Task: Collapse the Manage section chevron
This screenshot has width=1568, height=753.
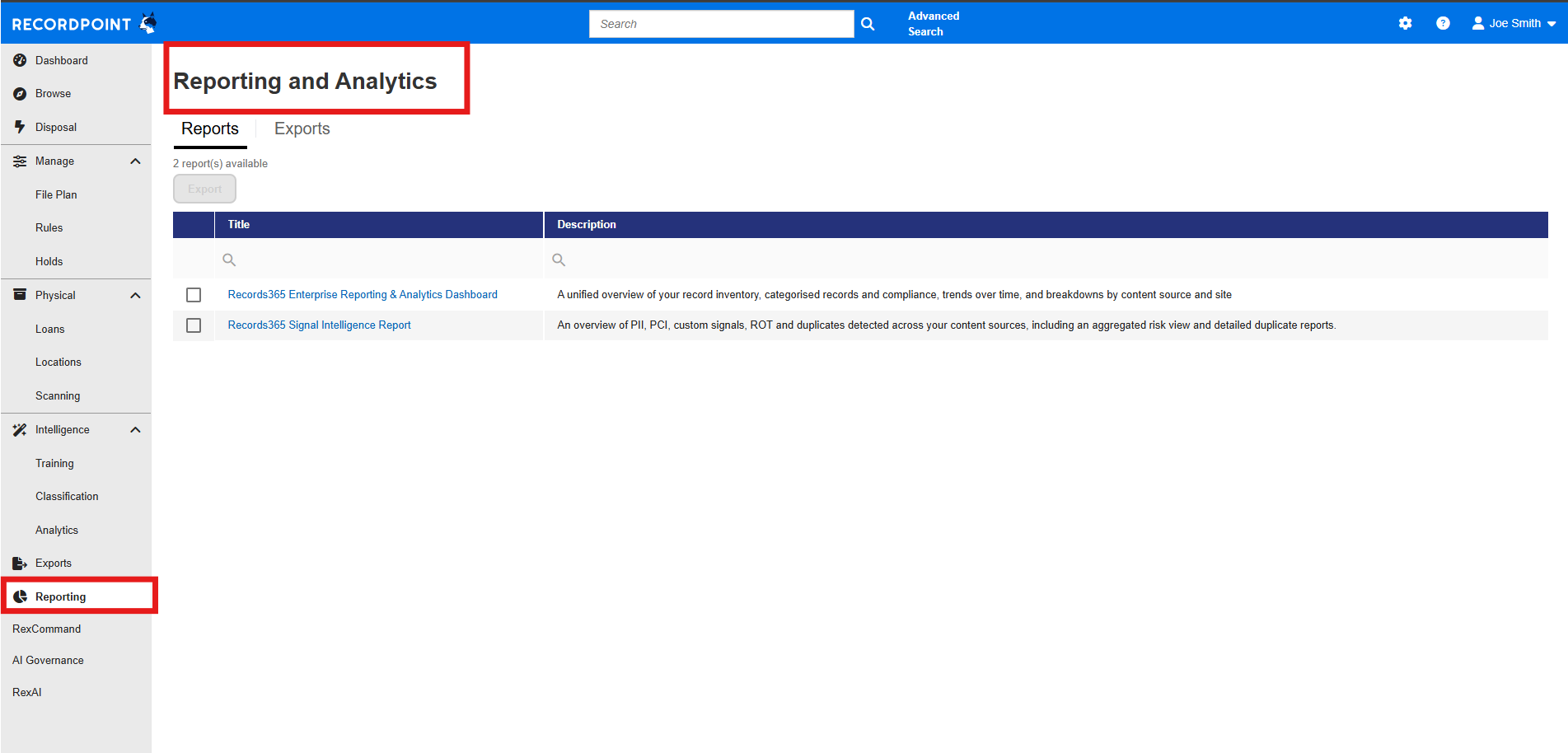Action: coord(135,161)
